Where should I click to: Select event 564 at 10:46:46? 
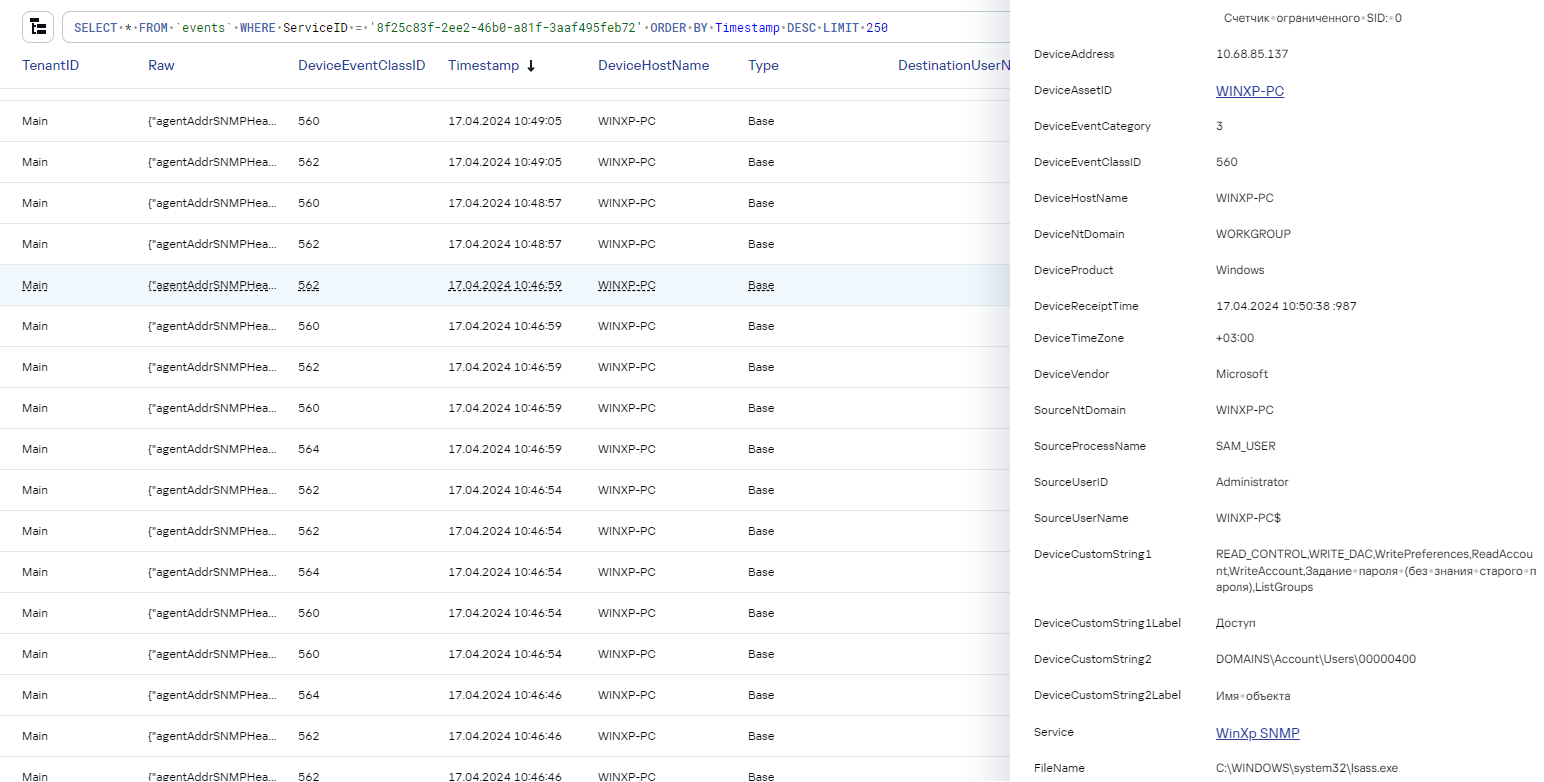[x=505, y=695]
